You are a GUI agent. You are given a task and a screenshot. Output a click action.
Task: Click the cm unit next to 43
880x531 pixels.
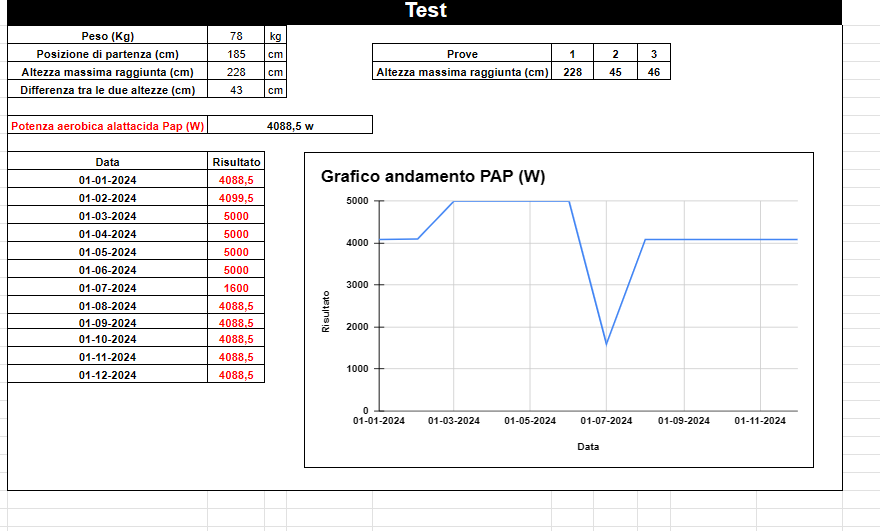[x=276, y=89]
